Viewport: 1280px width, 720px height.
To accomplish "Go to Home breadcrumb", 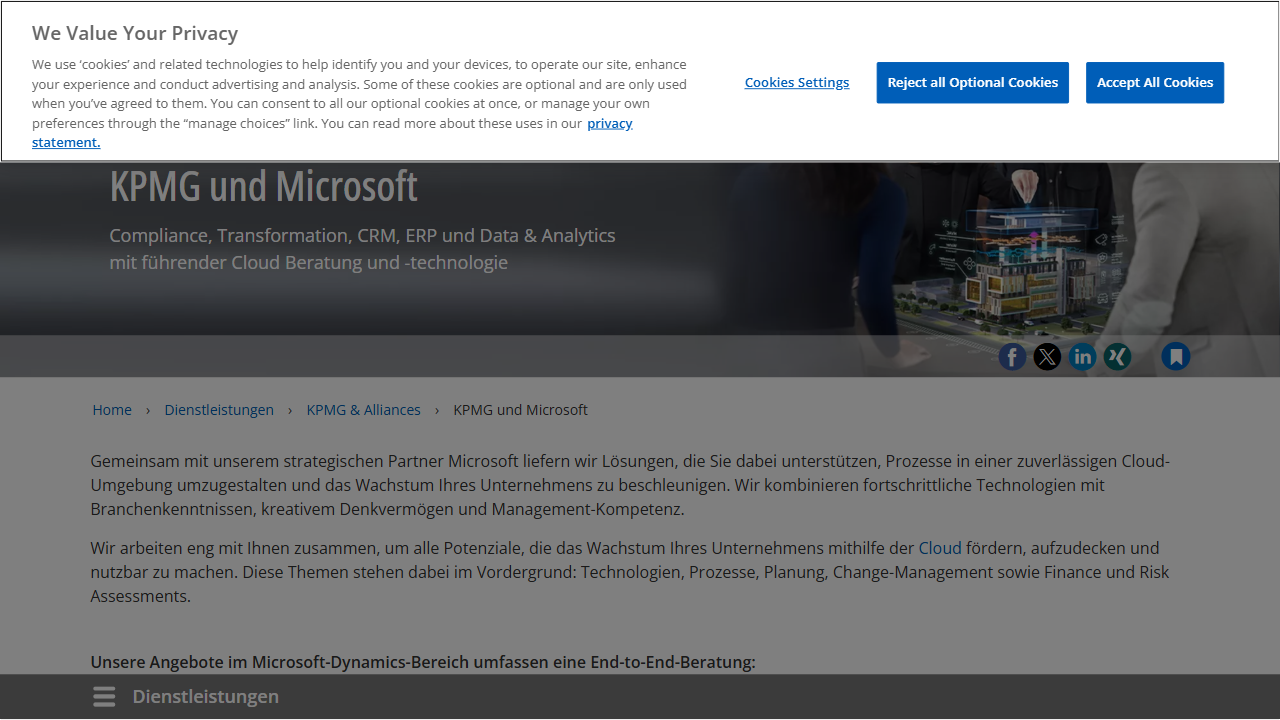I will click(112, 410).
